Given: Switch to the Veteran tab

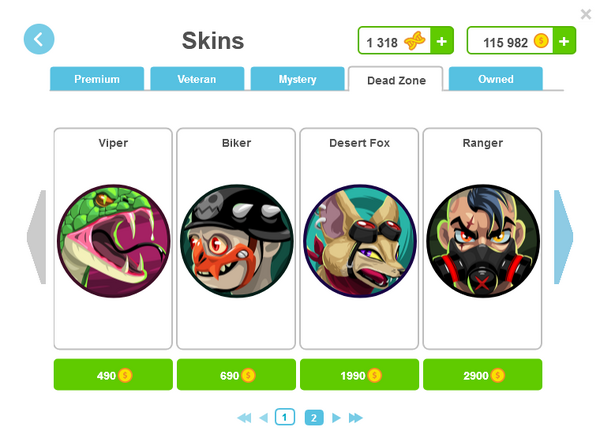Looking at the screenshot, I should [x=197, y=79].
